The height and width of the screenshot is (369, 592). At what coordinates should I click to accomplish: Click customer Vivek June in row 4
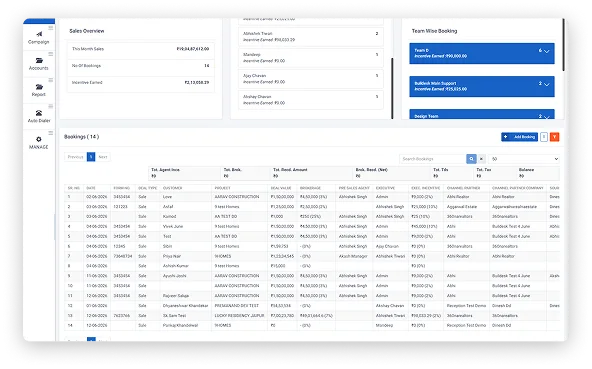(173, 227)
